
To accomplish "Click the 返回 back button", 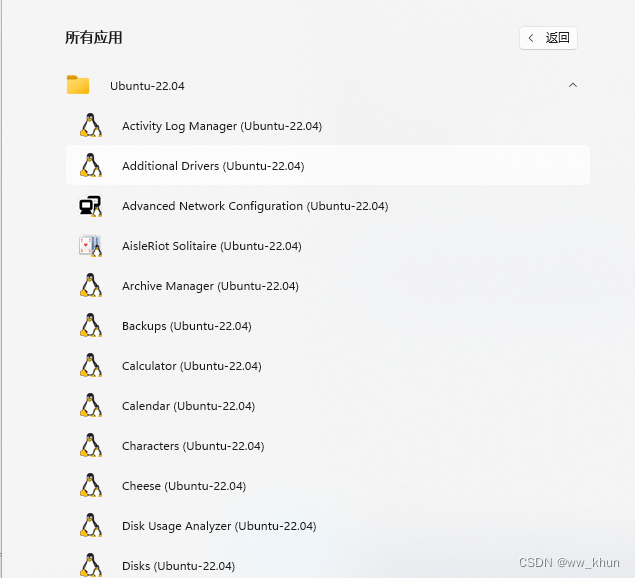I will 548,38.
